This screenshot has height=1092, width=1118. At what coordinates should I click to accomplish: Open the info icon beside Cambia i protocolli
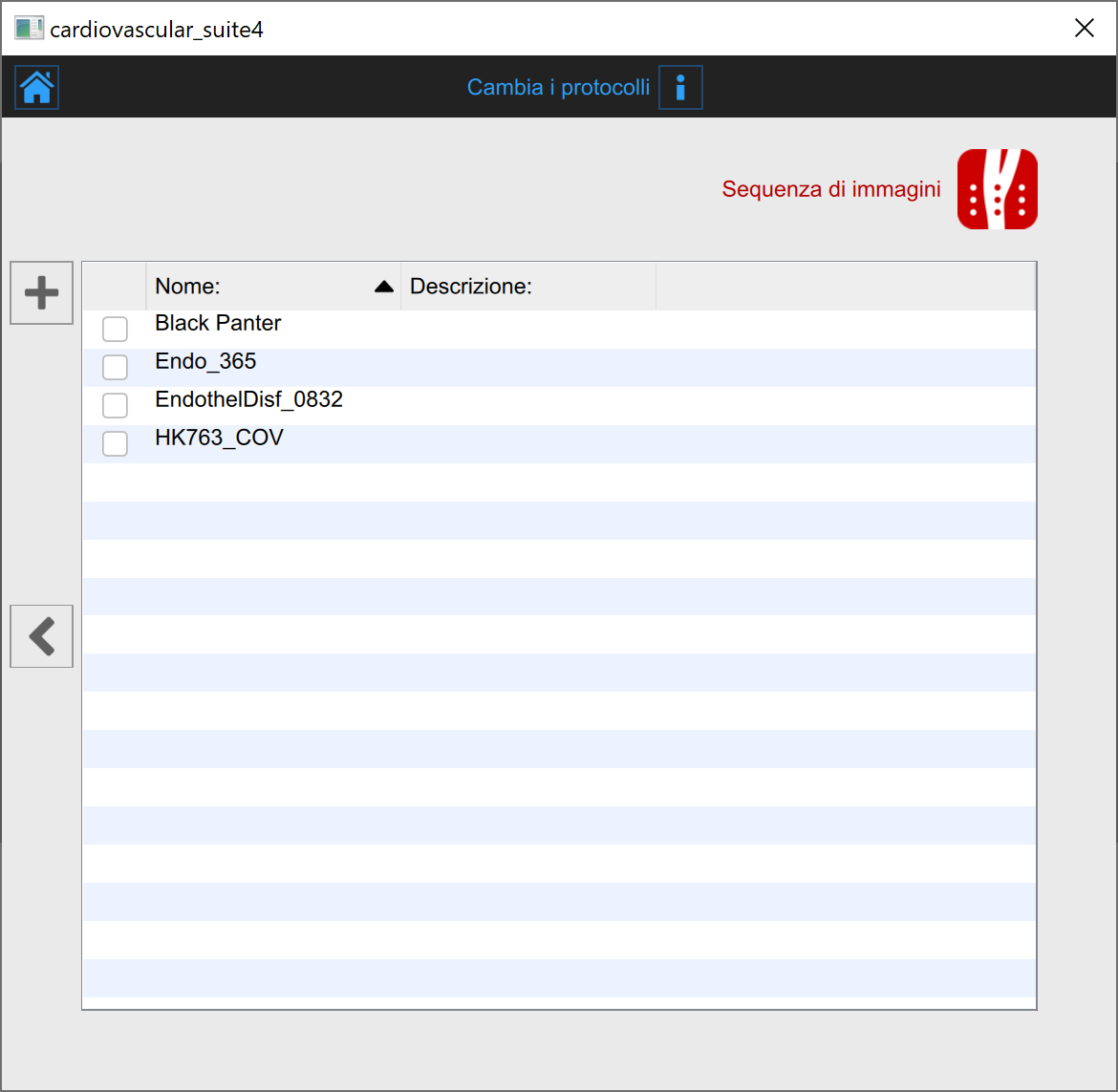[680, 88]
